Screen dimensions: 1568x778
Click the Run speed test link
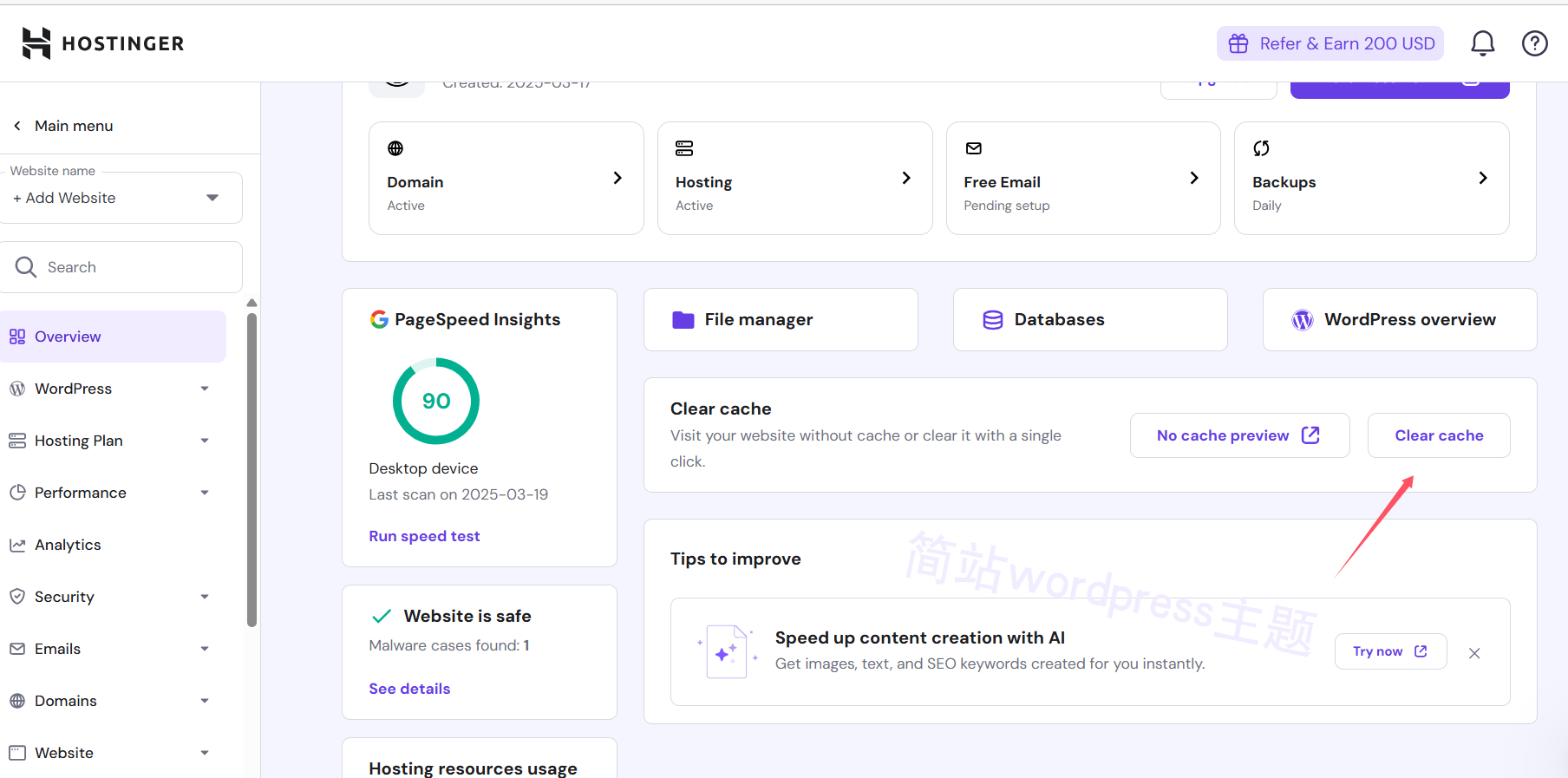point(424,536)
